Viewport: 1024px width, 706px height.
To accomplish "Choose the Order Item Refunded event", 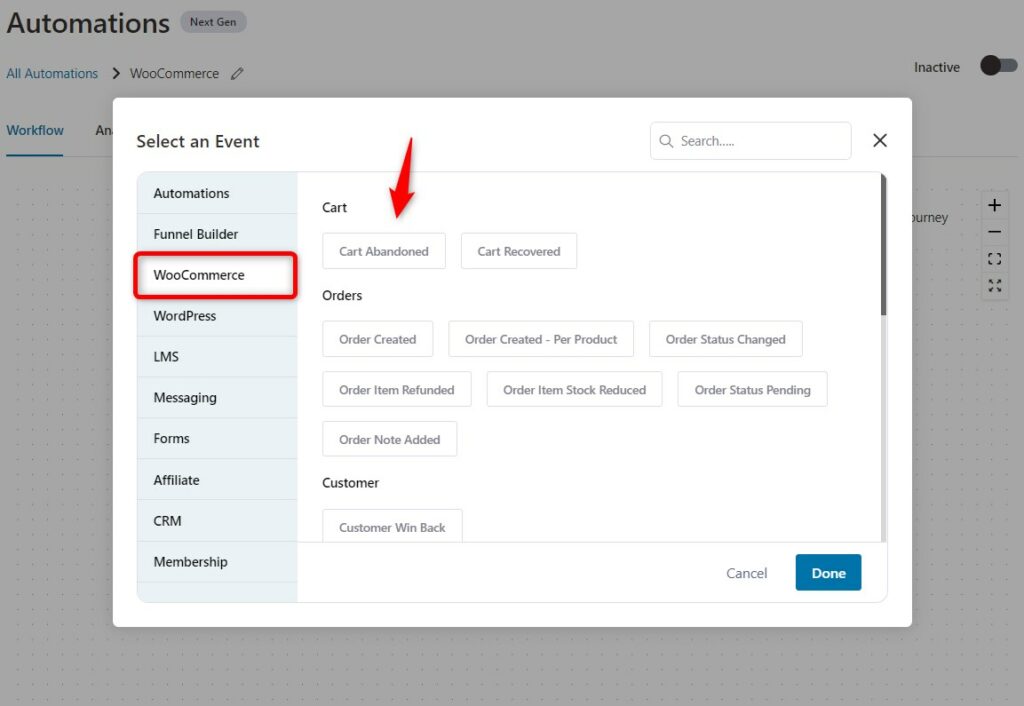I will 396,389.
